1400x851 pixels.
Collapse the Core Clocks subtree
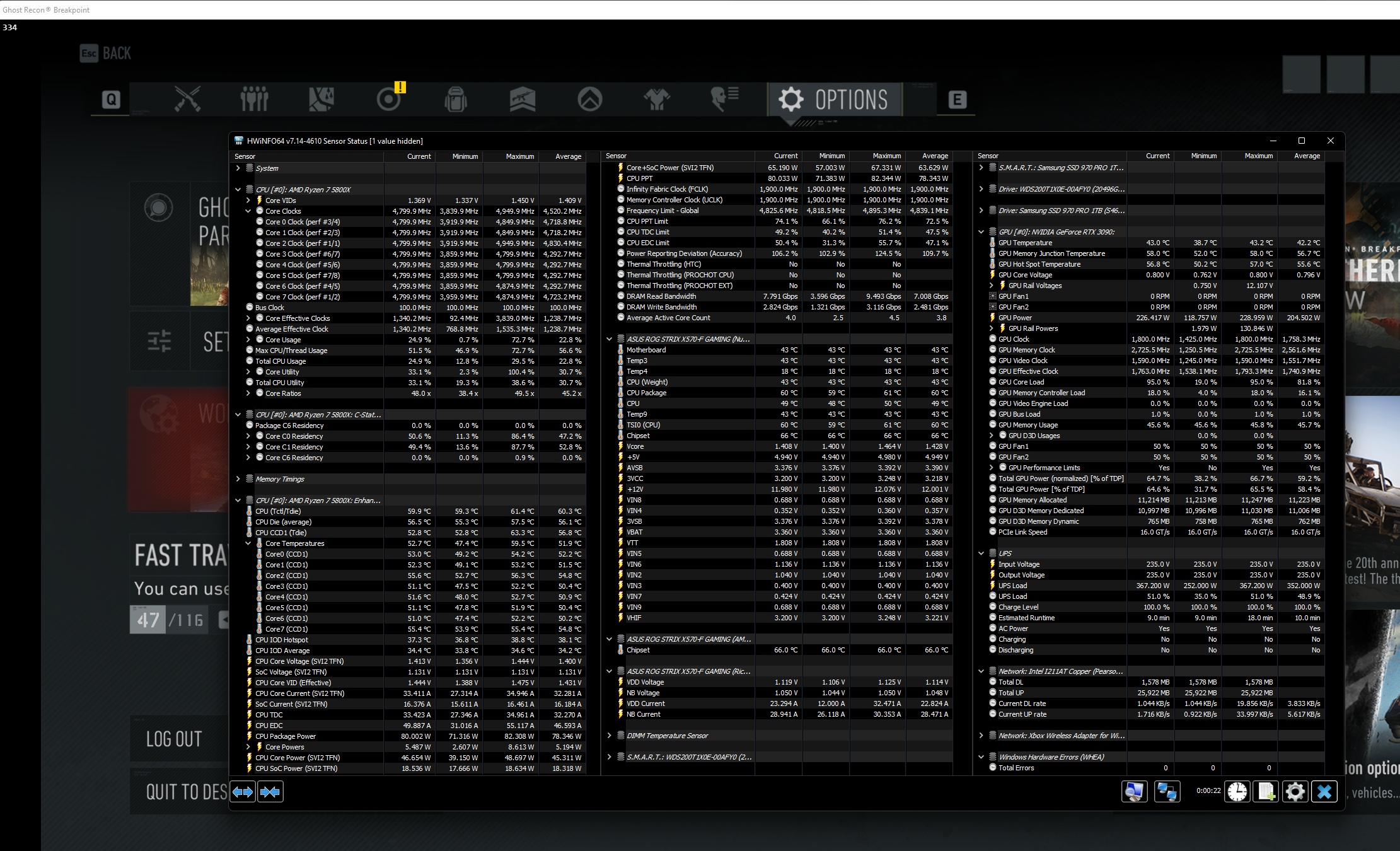248,211
